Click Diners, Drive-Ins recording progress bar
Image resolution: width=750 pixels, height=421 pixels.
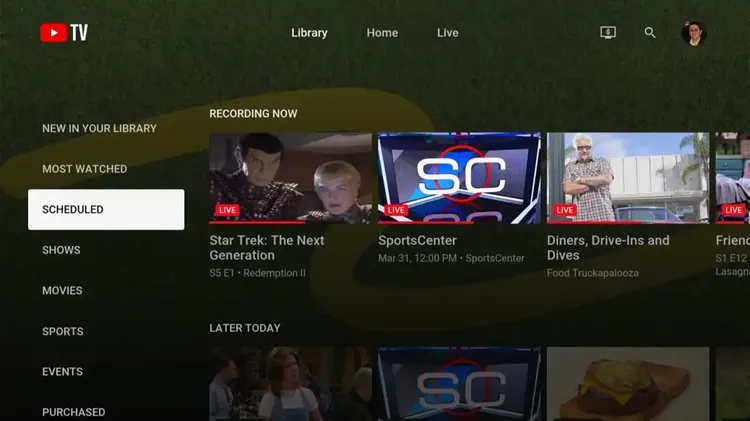(x=628, y=222)
